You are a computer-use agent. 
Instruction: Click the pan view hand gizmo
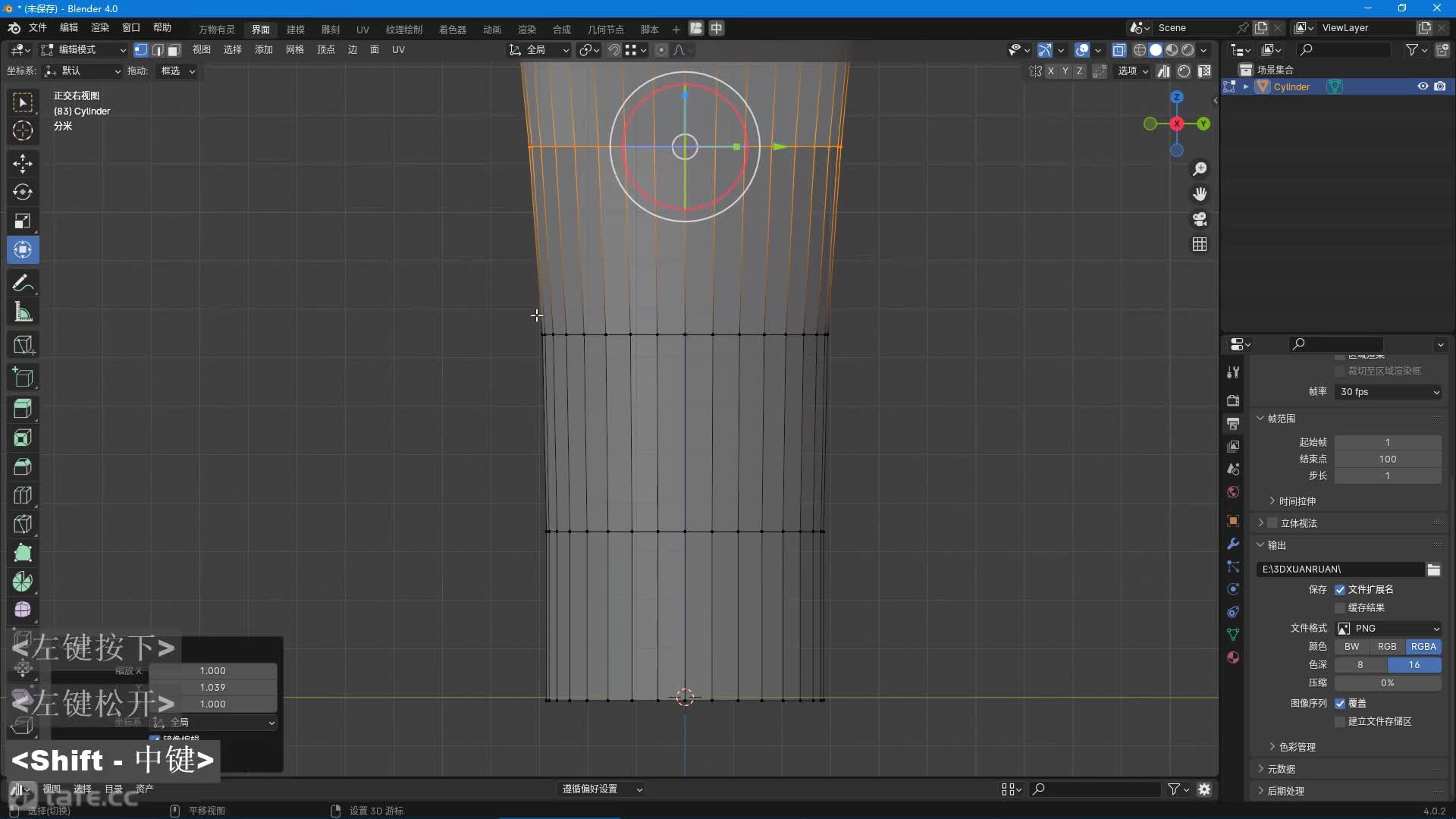coord(1200,194)
